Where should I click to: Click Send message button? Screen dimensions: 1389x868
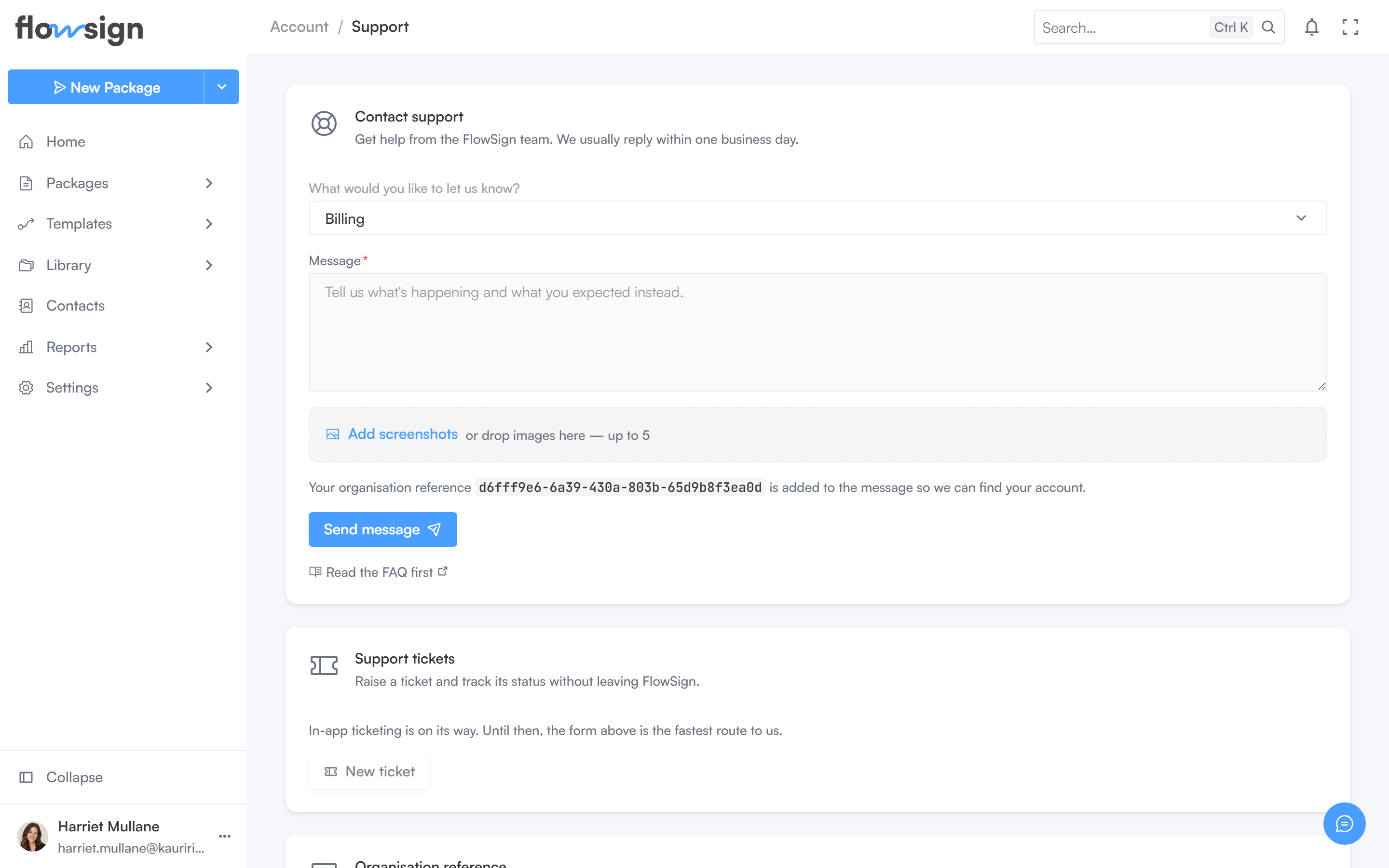383,529
